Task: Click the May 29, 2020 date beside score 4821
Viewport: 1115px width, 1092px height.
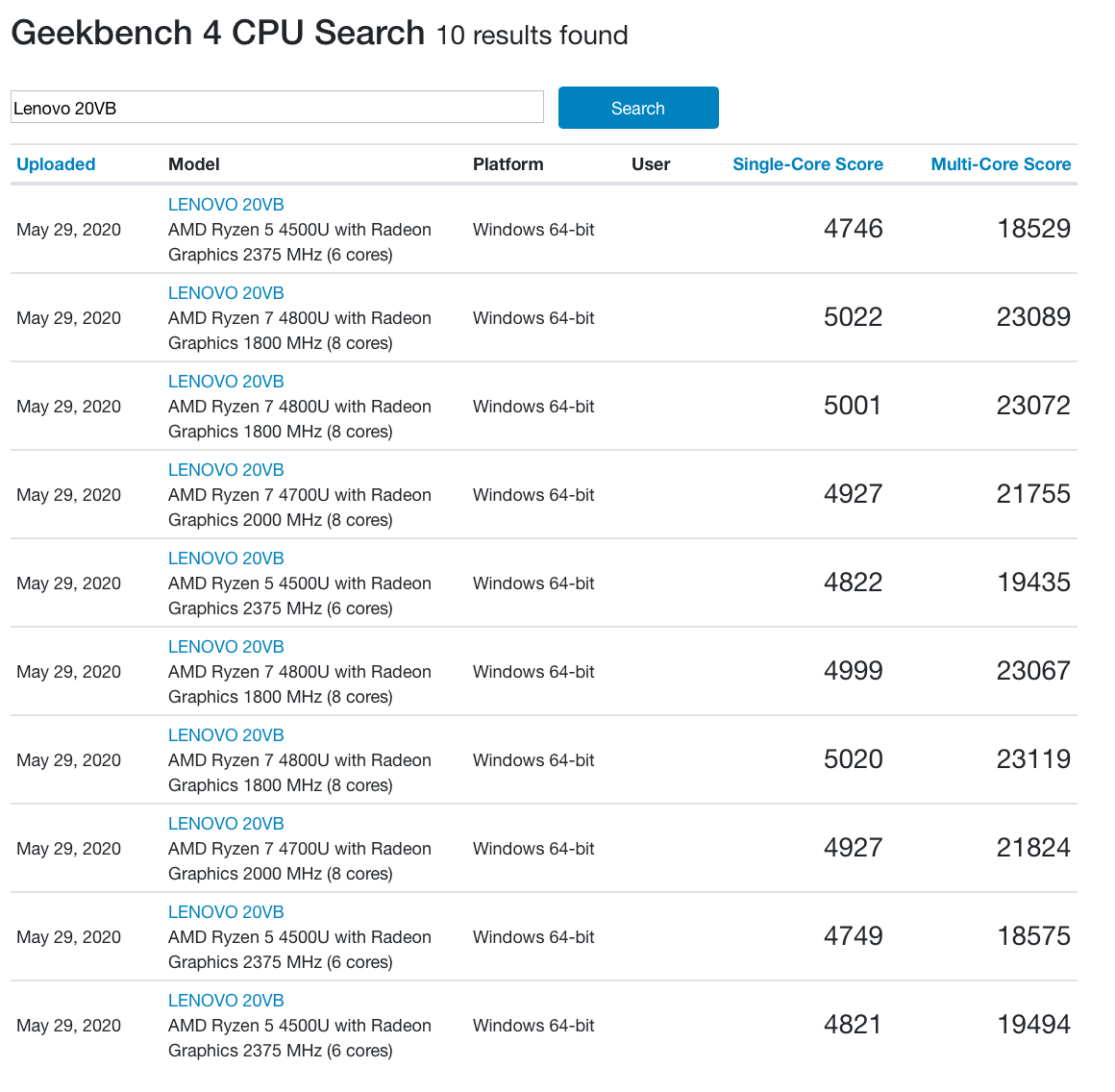Action: 69,1026
